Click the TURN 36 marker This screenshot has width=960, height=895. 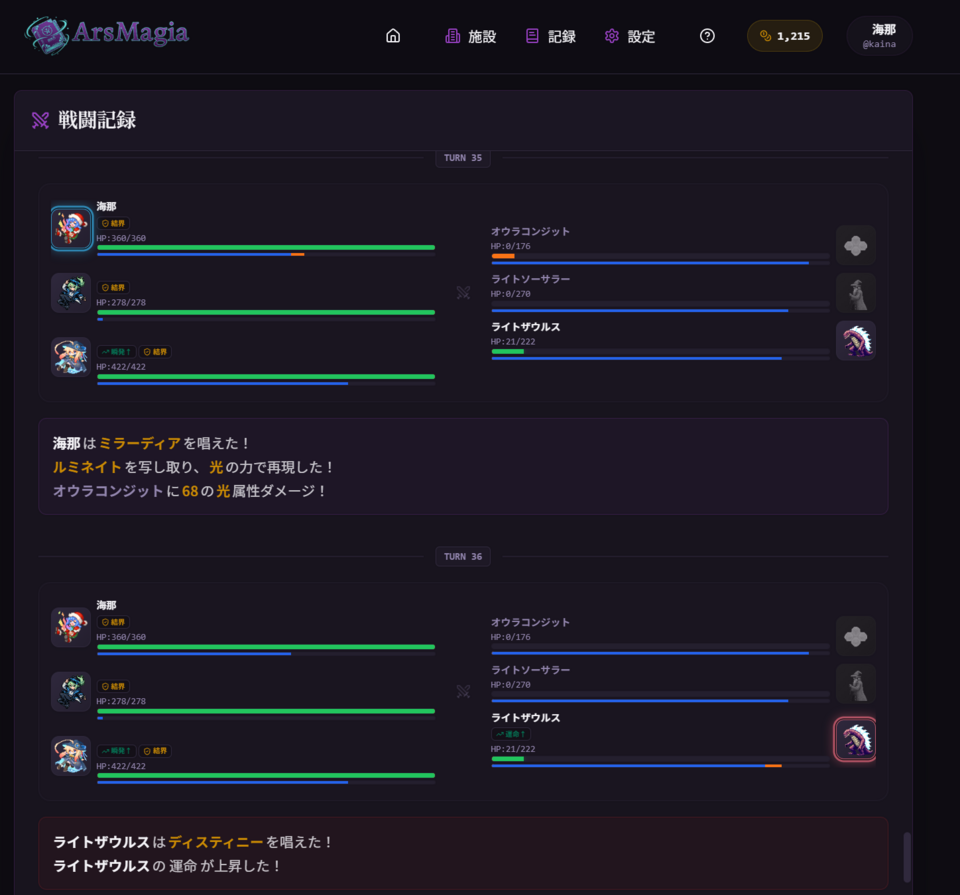tap(463, 556)
